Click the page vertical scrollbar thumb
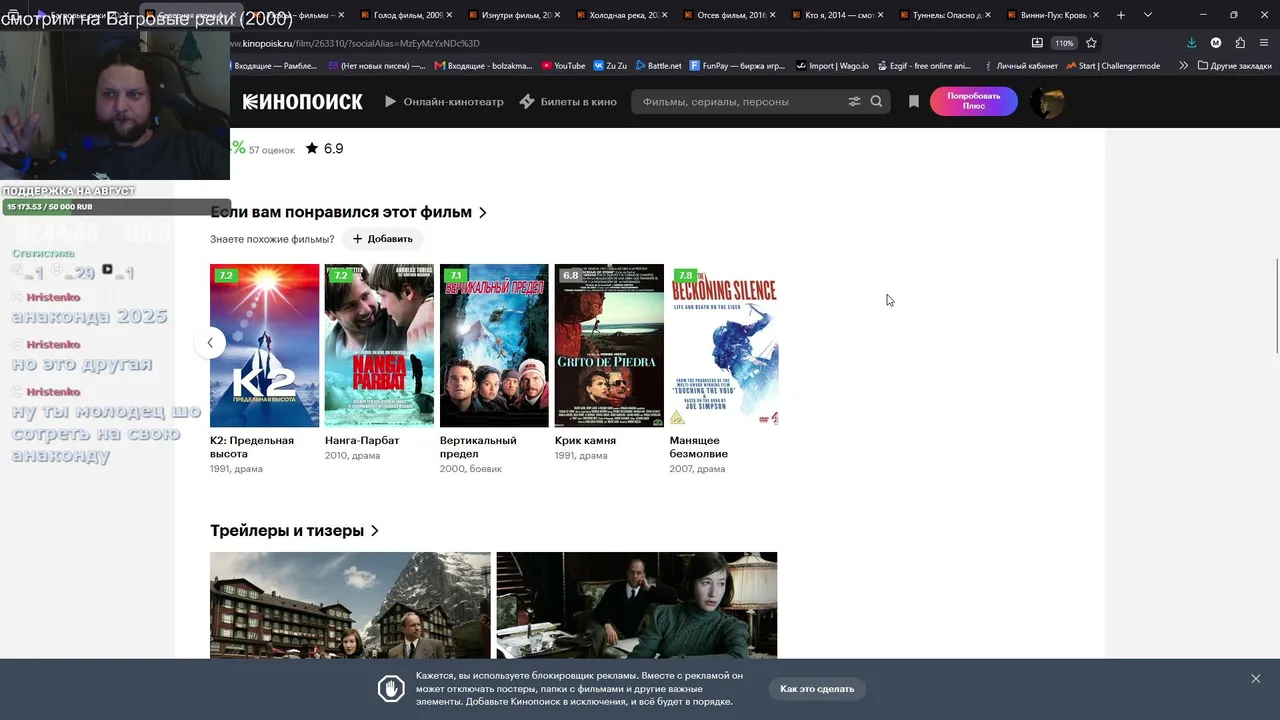 pyautogui.click(x=1276, y=306)
